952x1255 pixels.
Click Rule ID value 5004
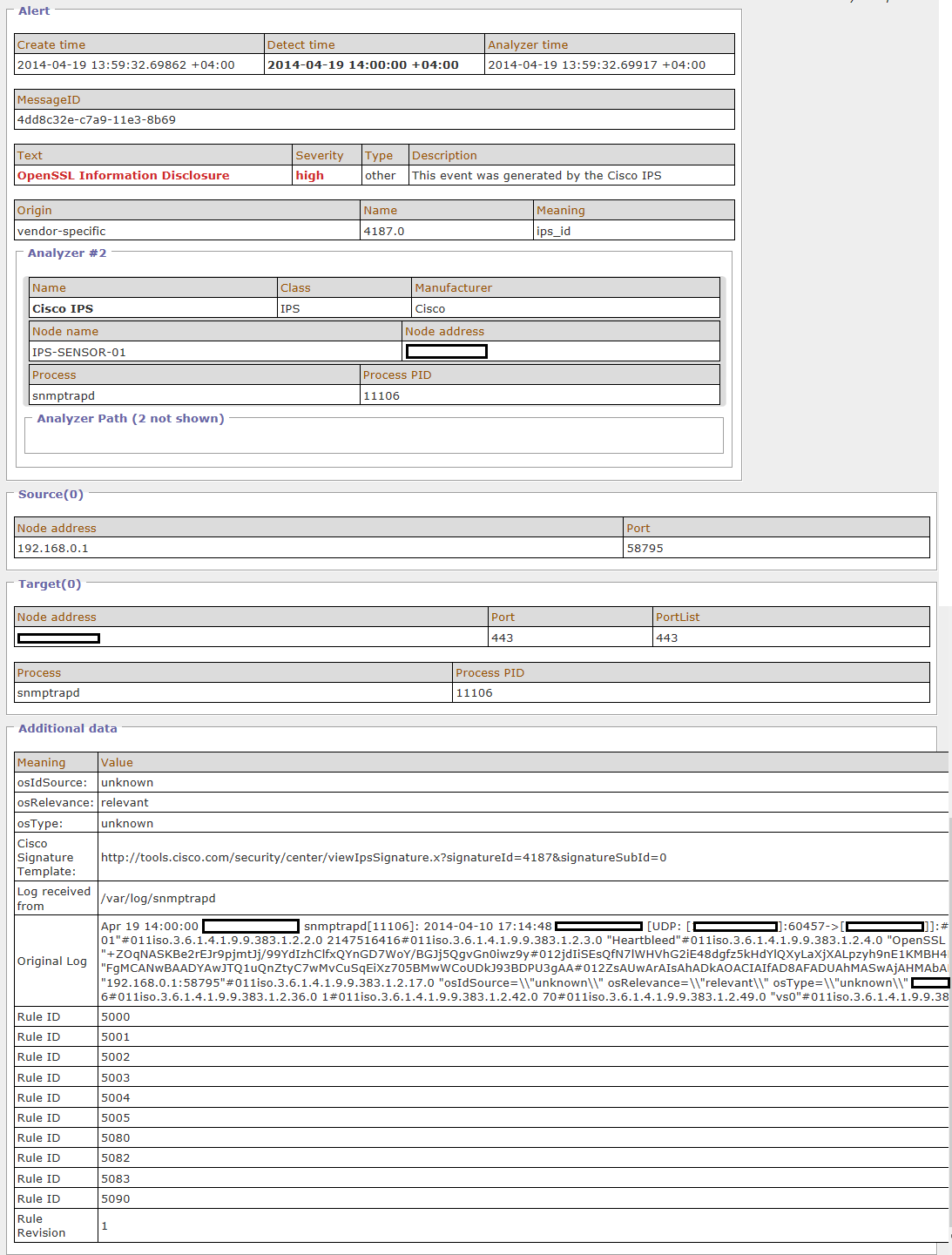pyautogui.click(x=116, y=1098)
